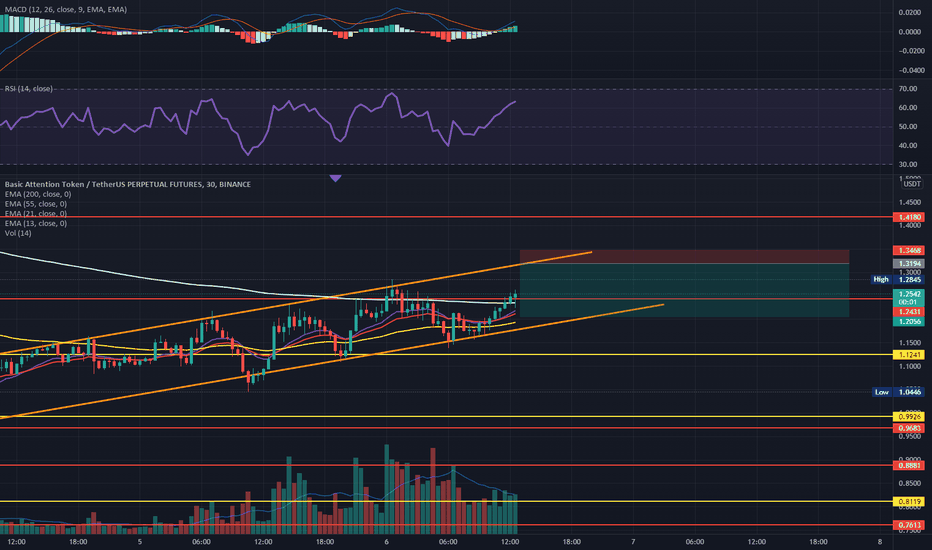Click date label 8 on the time axis

click(x=880, y=542)
